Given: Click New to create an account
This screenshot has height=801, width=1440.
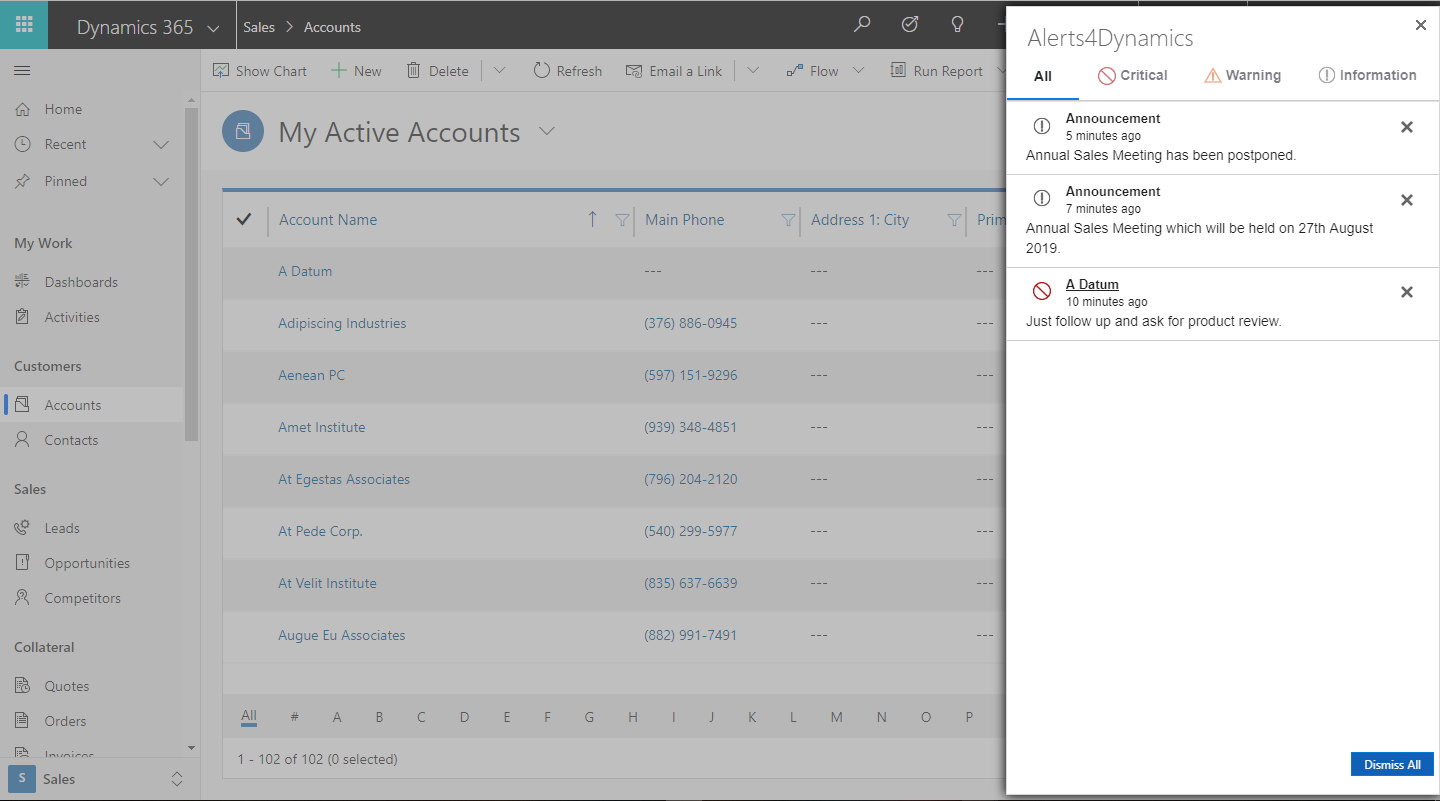Looking at the screenshot, I should [x=356, y=71].
